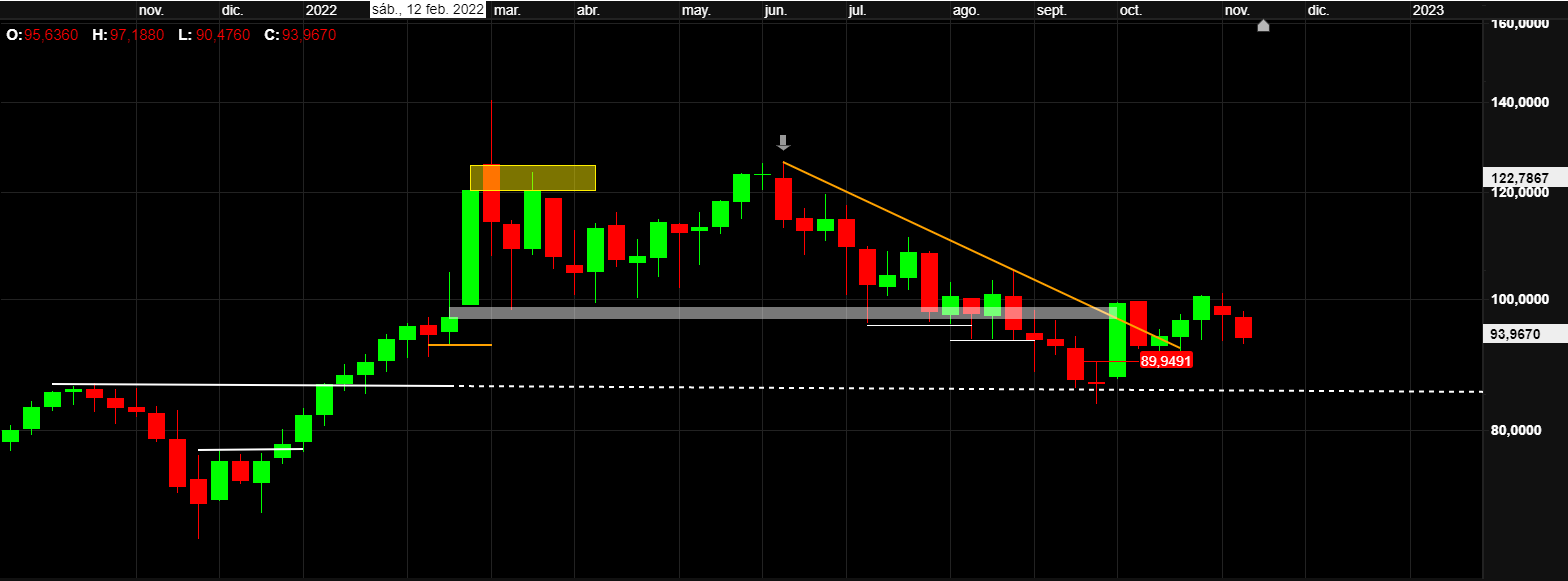
Task: Select the yellow rectangle drawing near 122
Action: 533,177
